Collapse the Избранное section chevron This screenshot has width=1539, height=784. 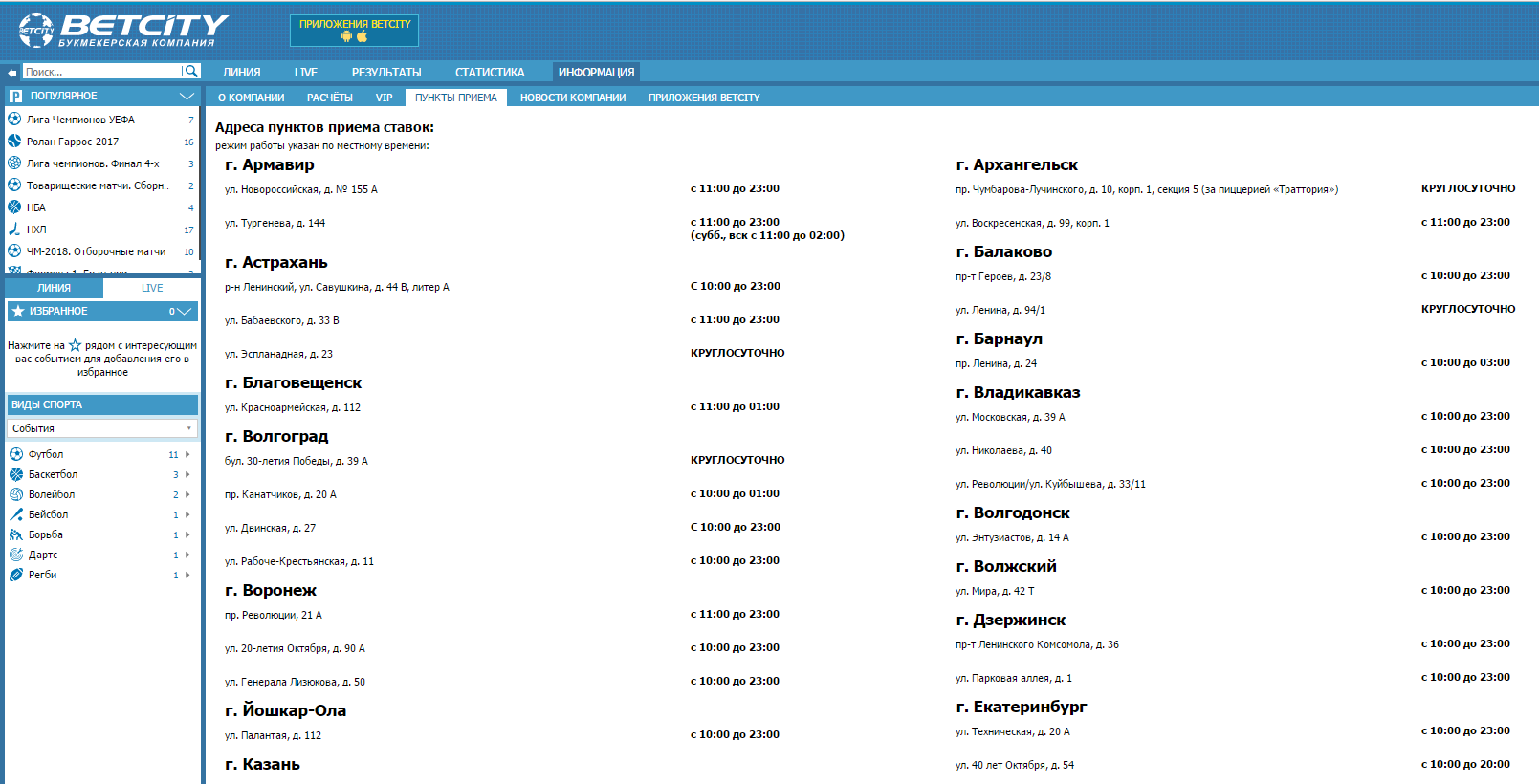[x=185, y=311]
